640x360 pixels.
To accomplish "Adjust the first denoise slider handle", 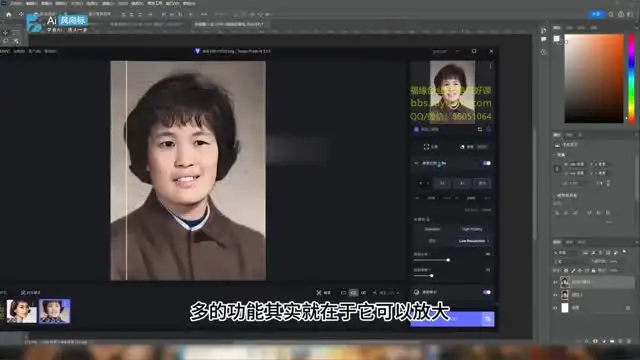I will point(448,260).
